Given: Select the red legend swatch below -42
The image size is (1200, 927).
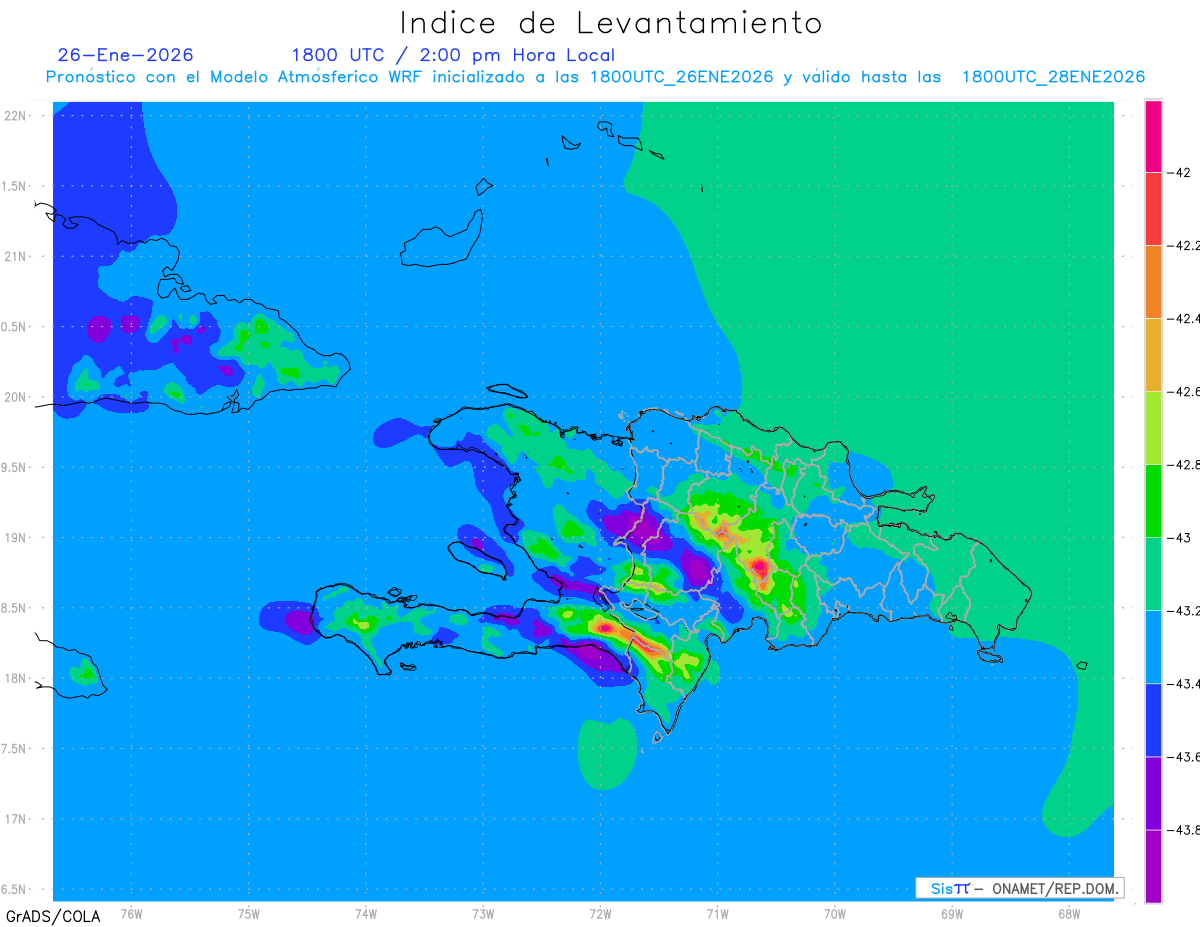Looking at the screenshot, I should coord(1153,209).
